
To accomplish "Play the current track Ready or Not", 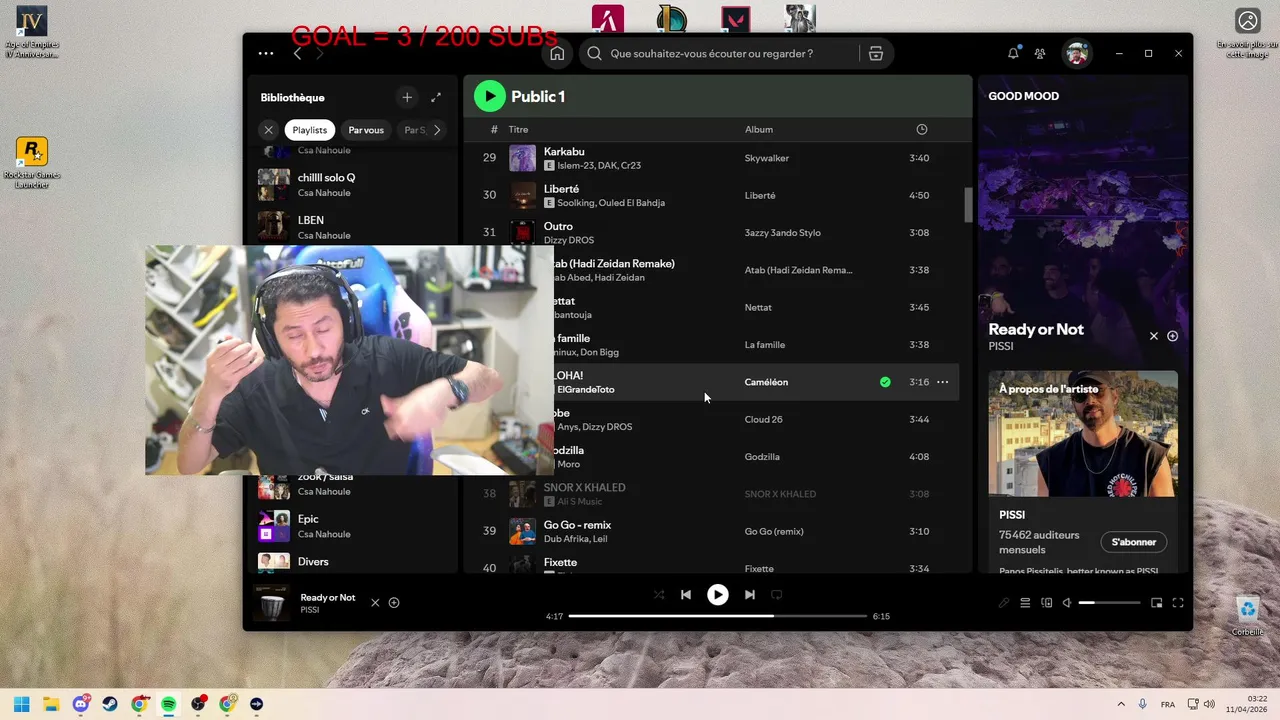I will point(718,595).
